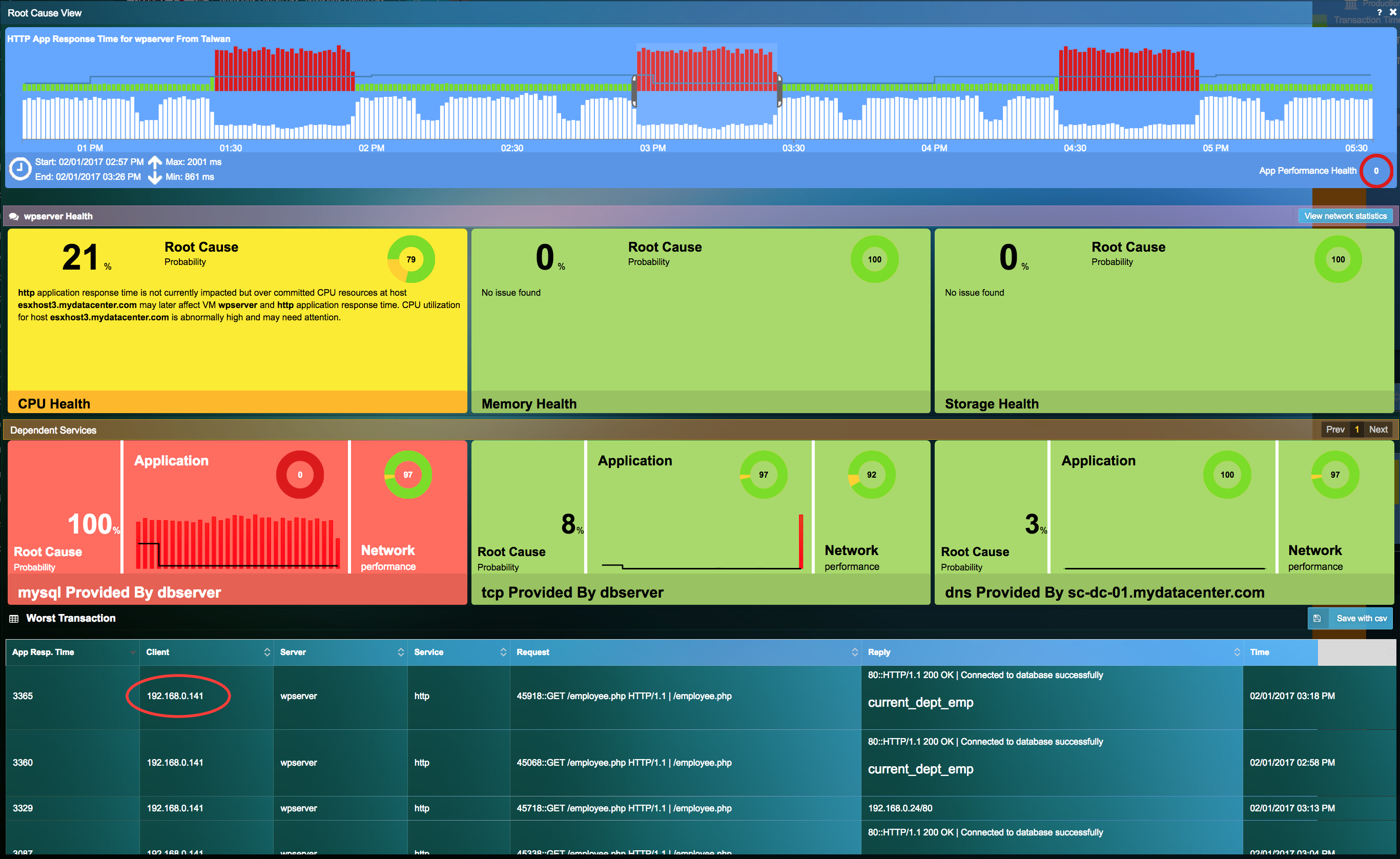Click the Memory Health 100 donut gauge
The image size is (1400, 859).
pyautogui.click(x=874, y=260)
